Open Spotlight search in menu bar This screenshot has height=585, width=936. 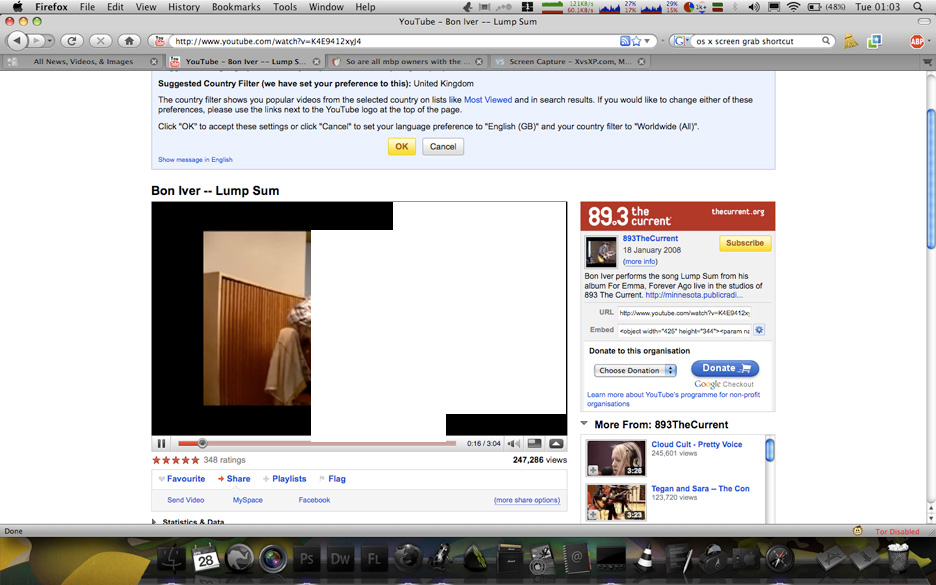[918, 7]
